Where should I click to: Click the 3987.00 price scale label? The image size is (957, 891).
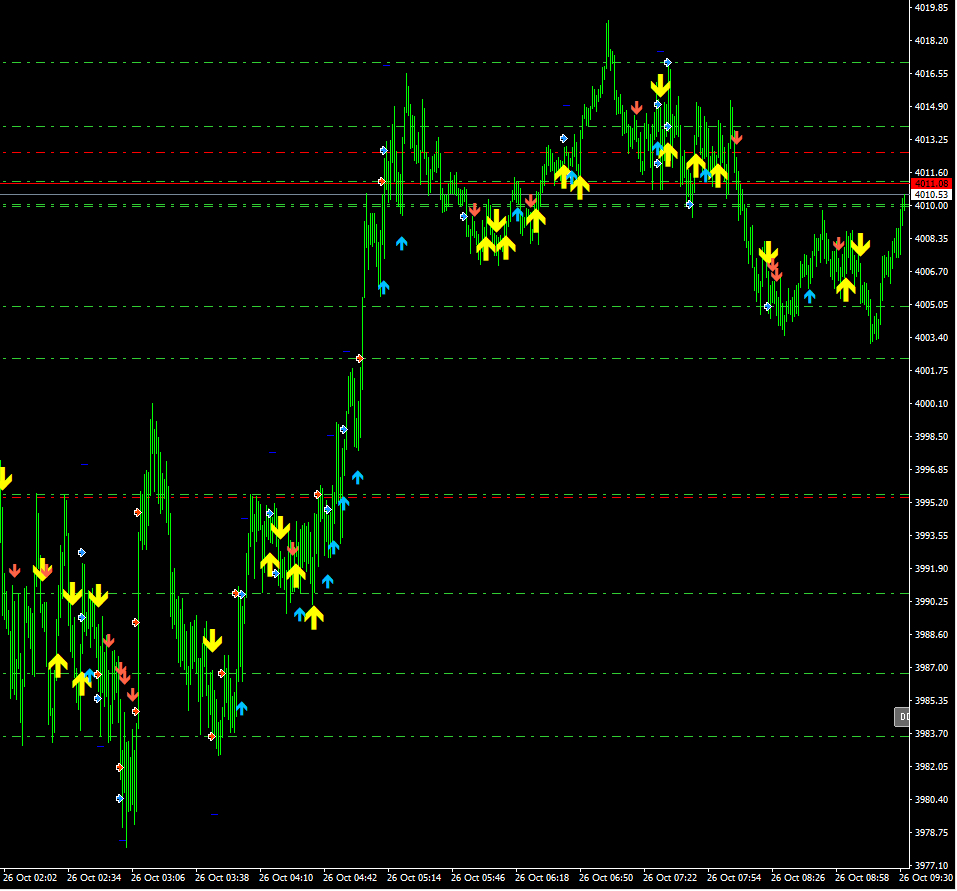tap(931, 668)
